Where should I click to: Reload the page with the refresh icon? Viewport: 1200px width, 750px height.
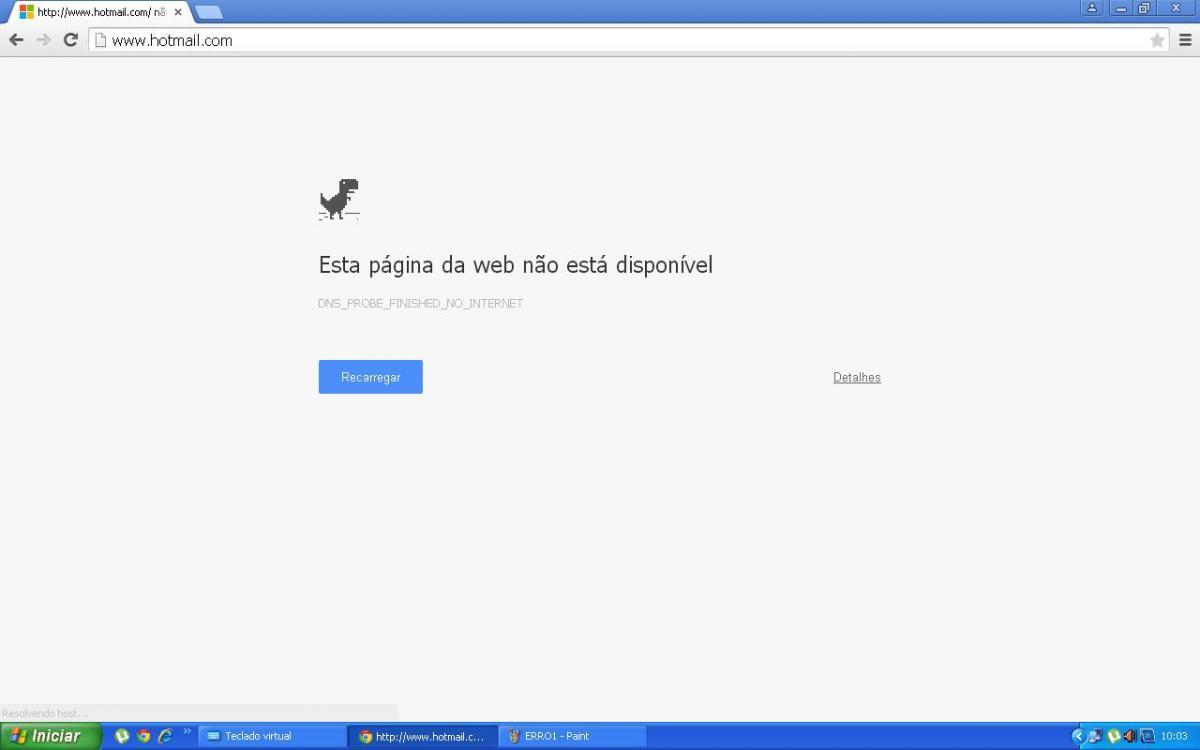(70, 40)
